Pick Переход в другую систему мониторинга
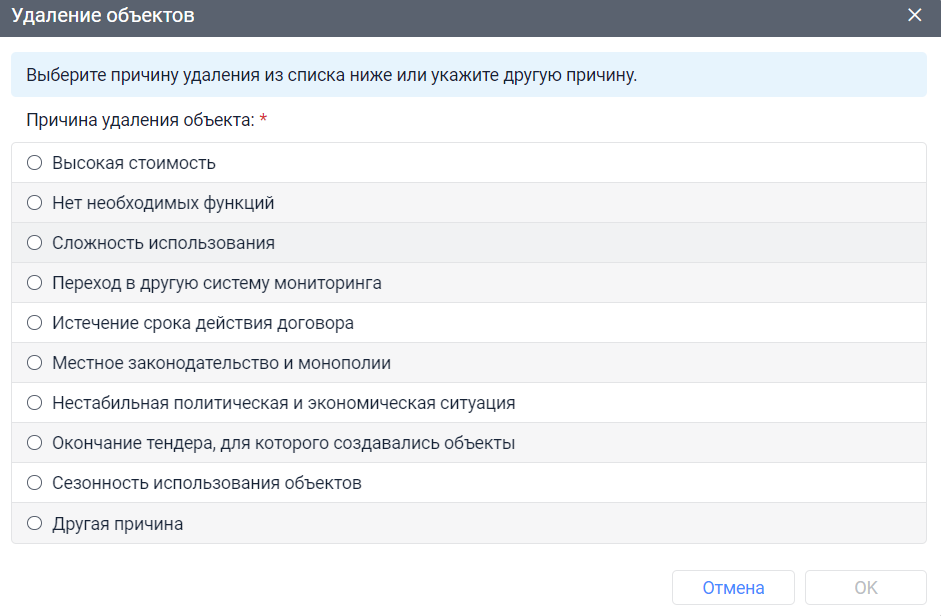Screen dimensions: 941x616 (x=34, y=282)
